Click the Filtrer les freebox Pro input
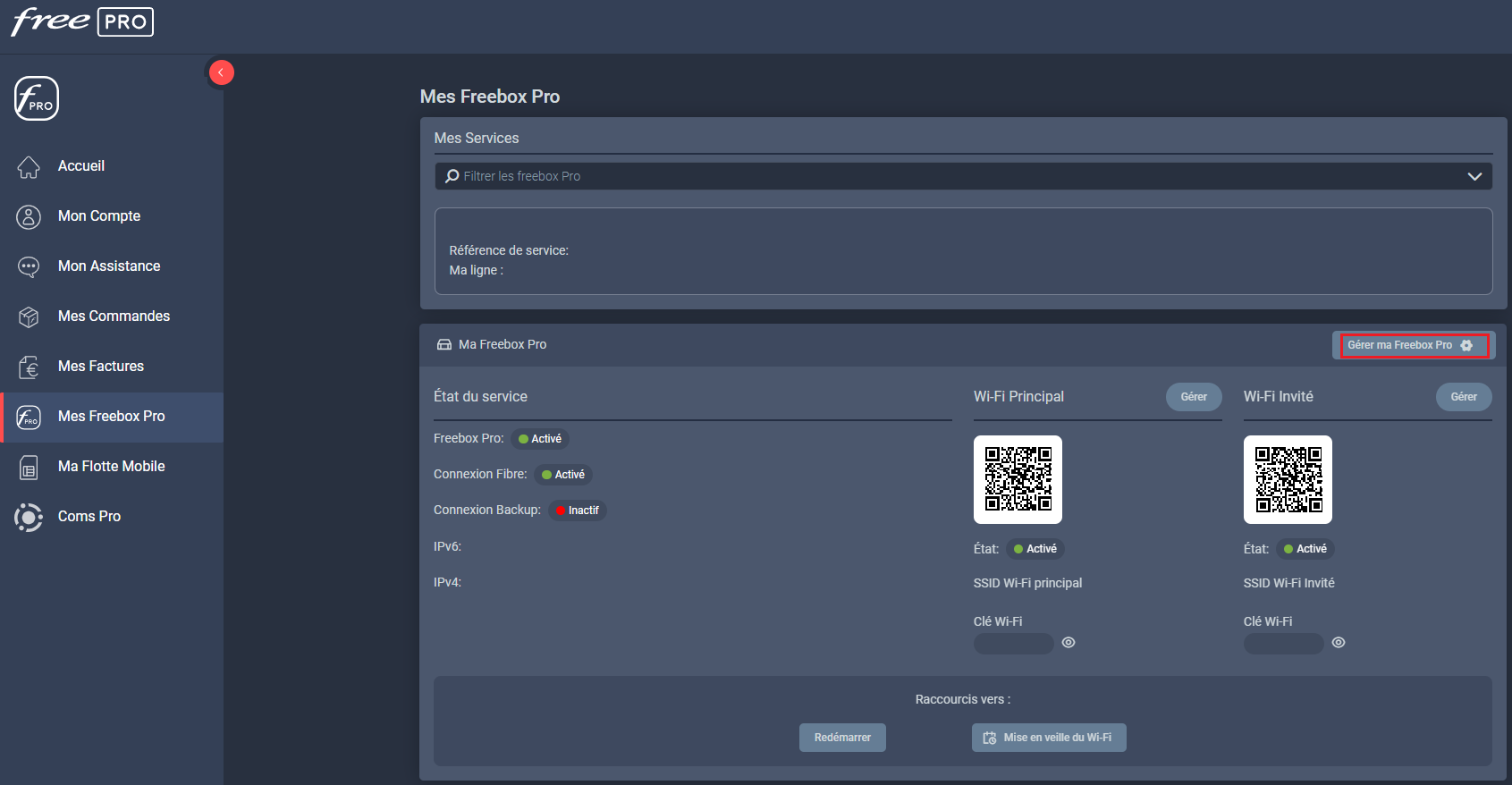The width and height of the screenshot is (1512, 785). pos(964,176)
